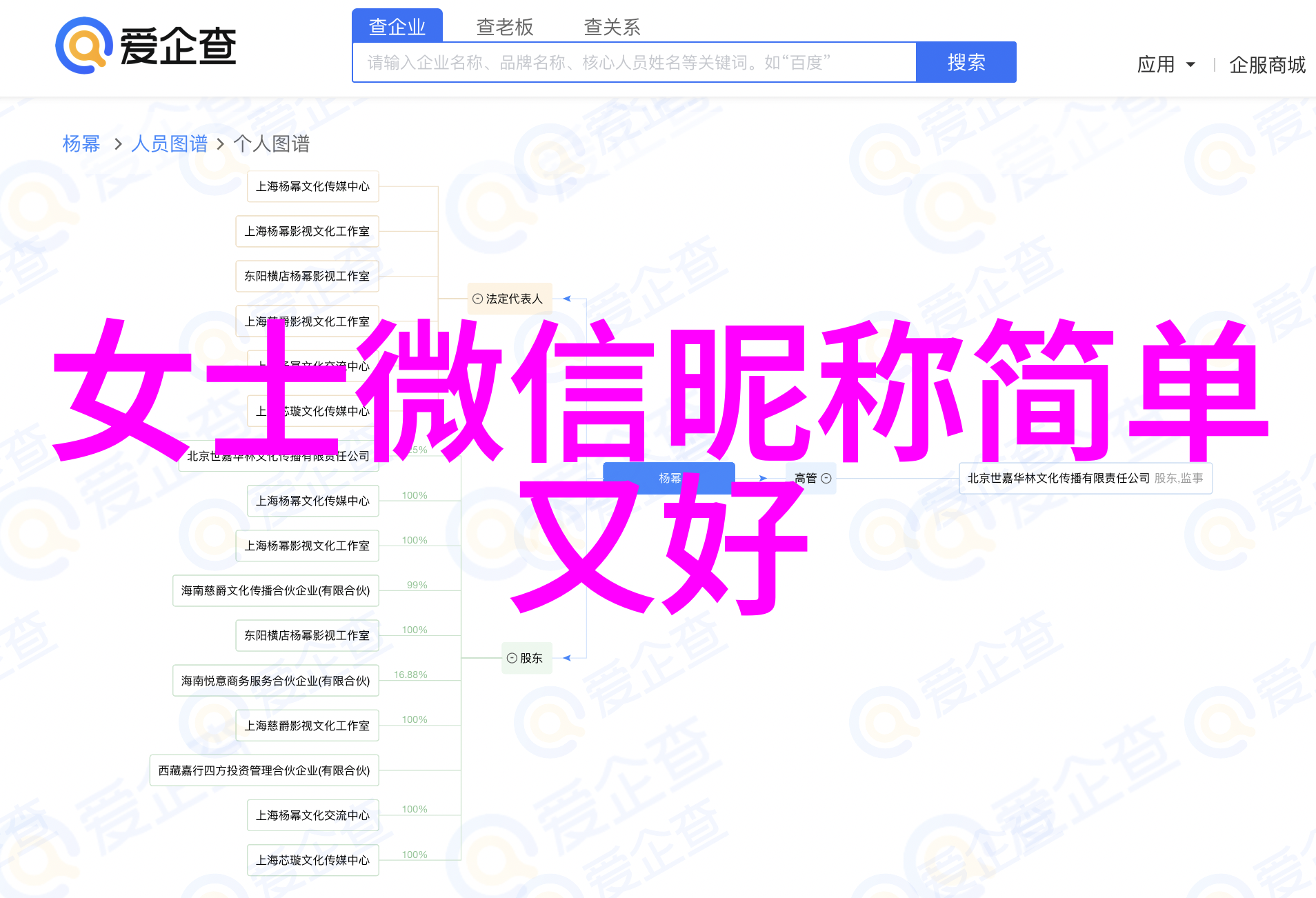Click the 爱企查 logo
This screenshot has width=1316, height=898.
tap(146, 46)
